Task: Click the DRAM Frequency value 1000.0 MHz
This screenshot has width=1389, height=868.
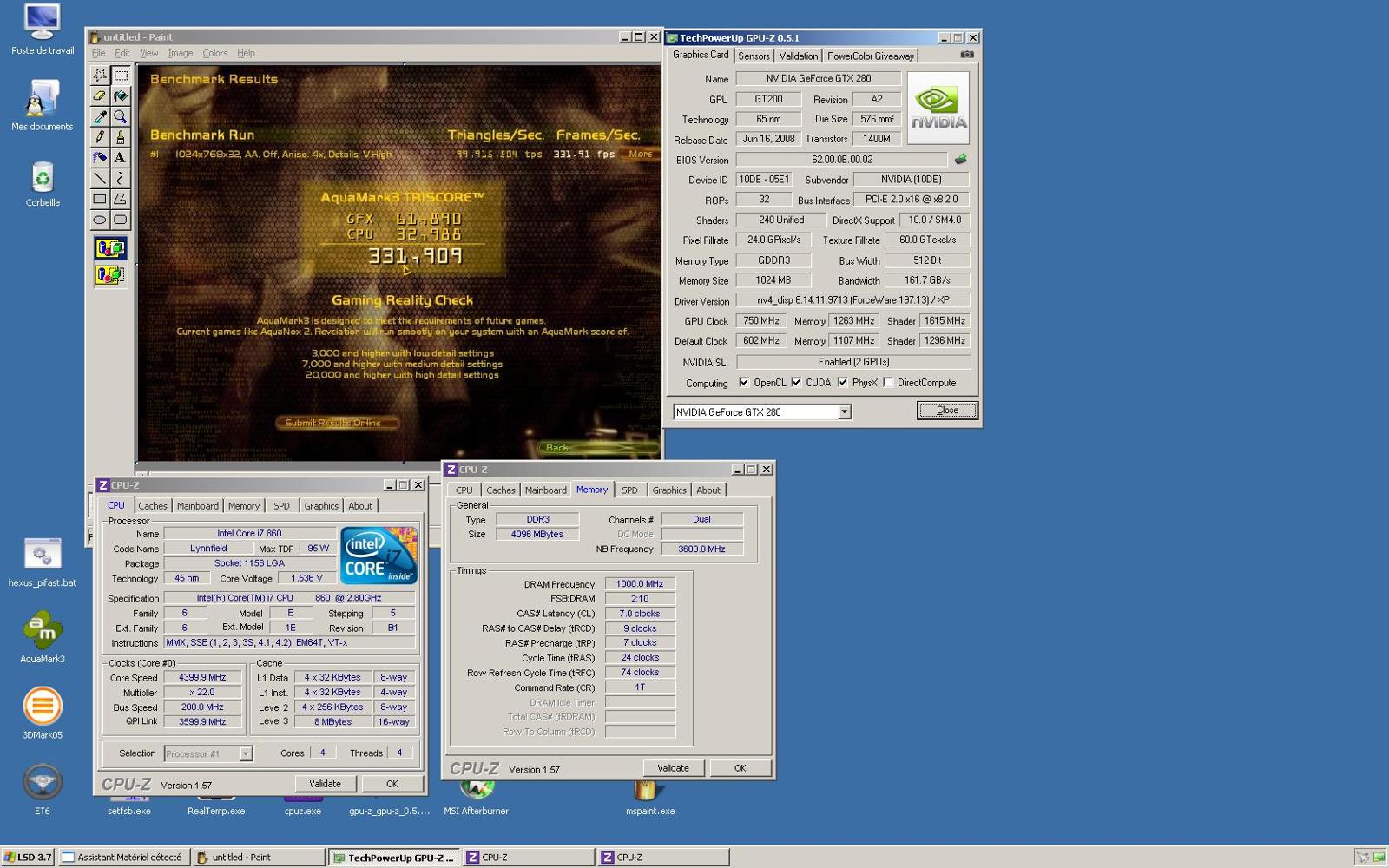Action: 640,584
